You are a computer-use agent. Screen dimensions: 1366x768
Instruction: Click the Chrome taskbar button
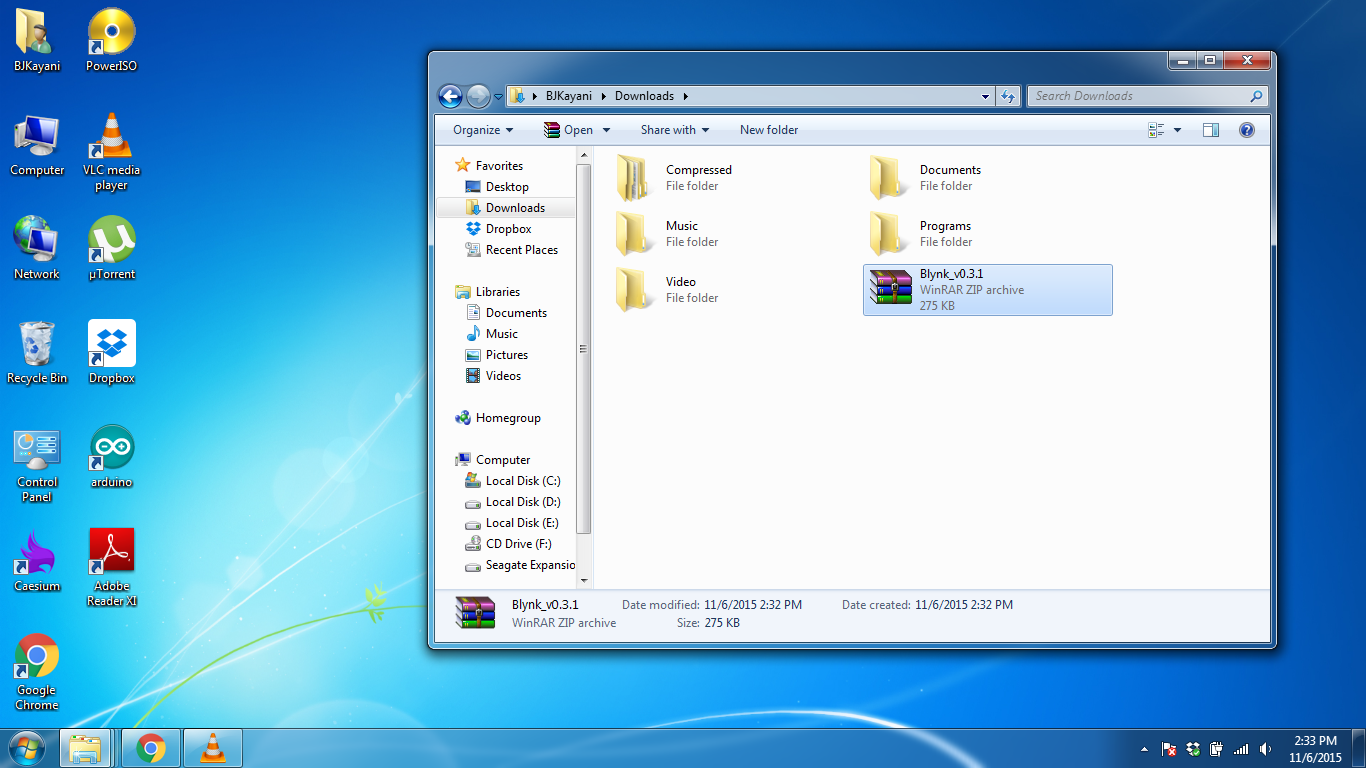pos(151,748)
